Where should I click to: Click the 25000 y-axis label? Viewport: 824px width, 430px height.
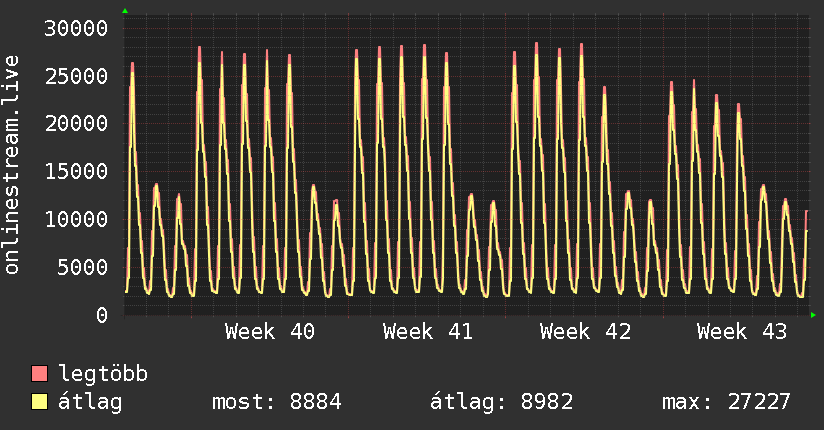pos(76,76)
